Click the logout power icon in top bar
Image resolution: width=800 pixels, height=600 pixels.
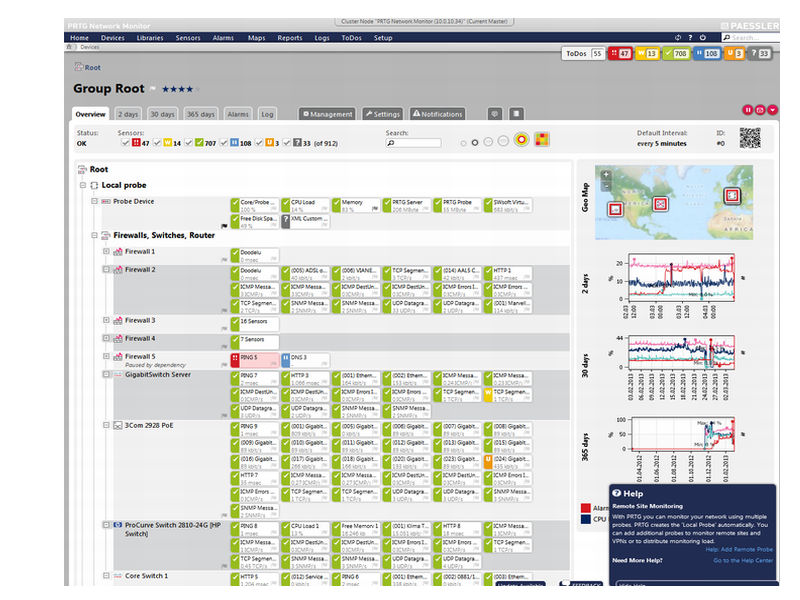pyautogui.click(x=703, y=38)
